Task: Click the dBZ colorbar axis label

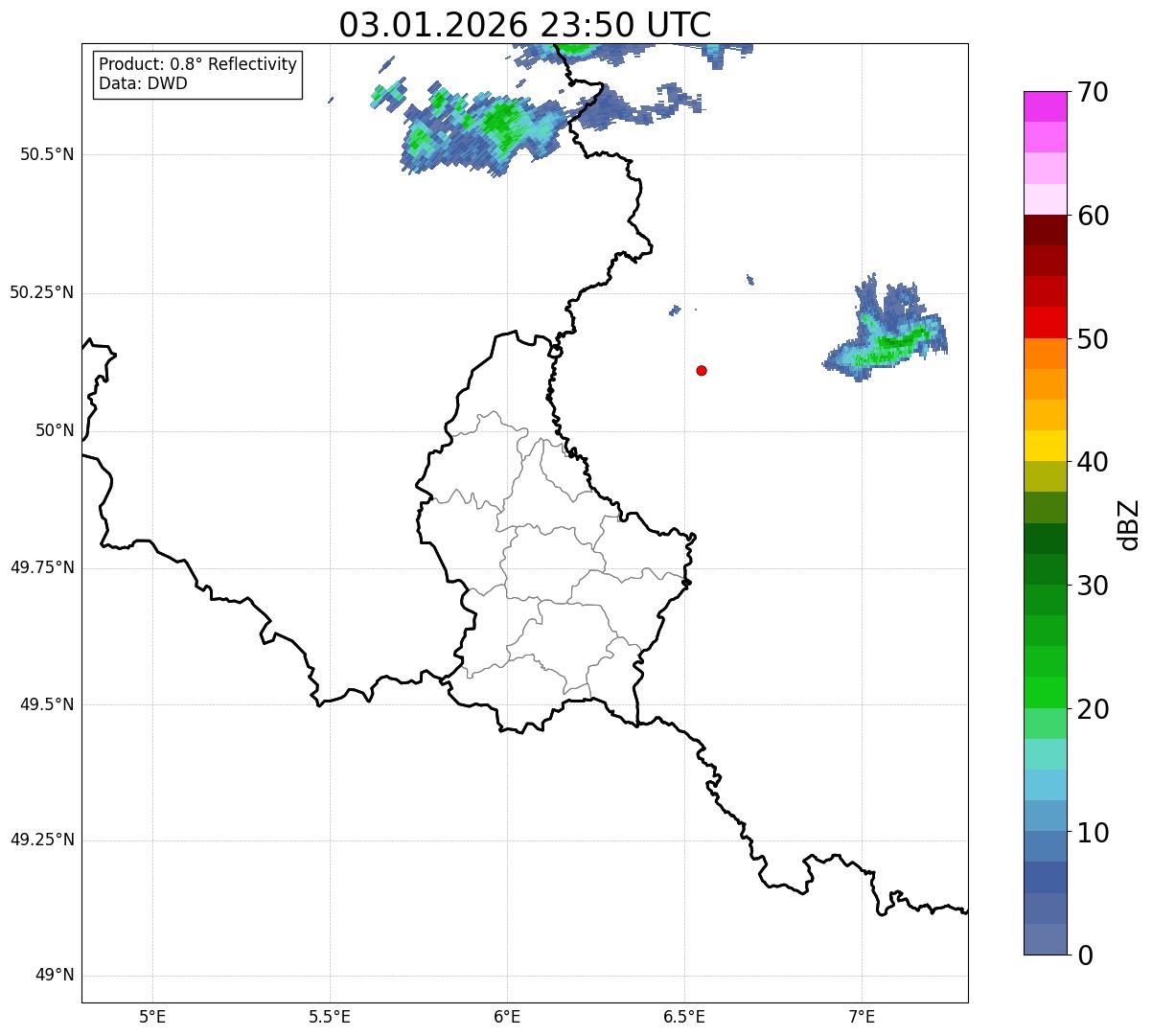Action: pos(1129,524)
